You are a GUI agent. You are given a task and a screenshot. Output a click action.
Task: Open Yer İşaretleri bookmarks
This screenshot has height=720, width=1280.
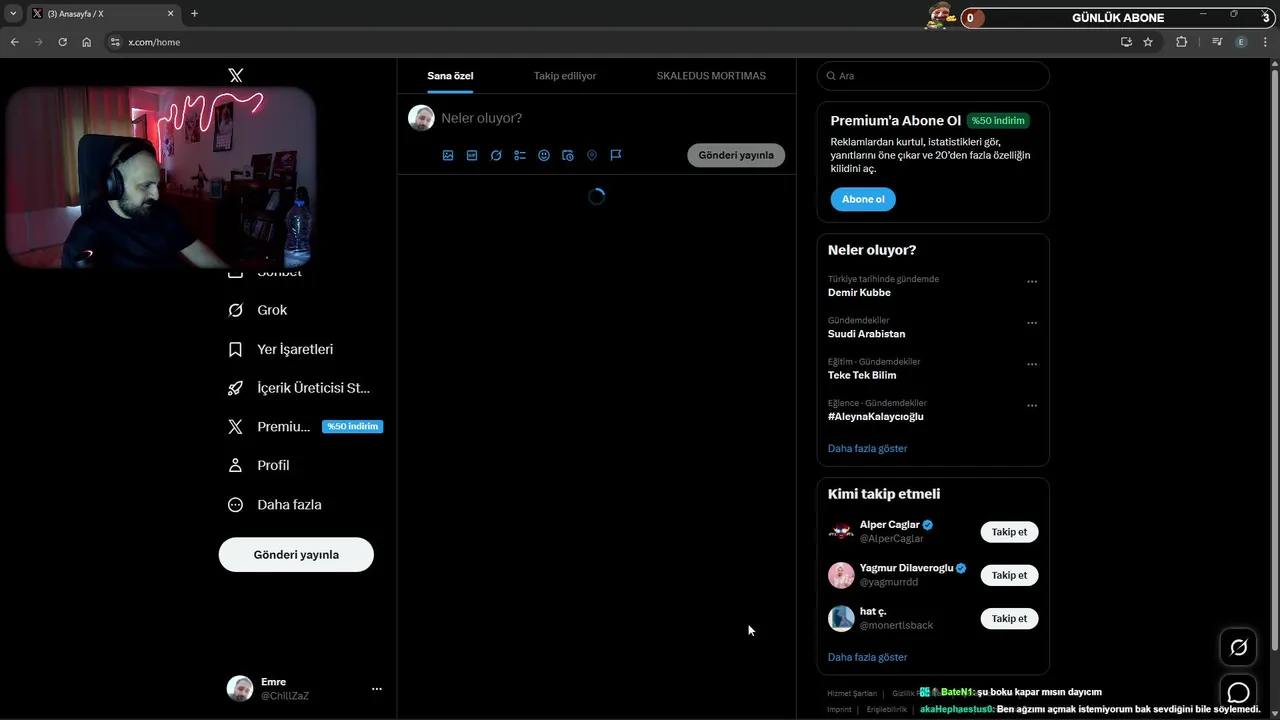(x=281, y=349)
